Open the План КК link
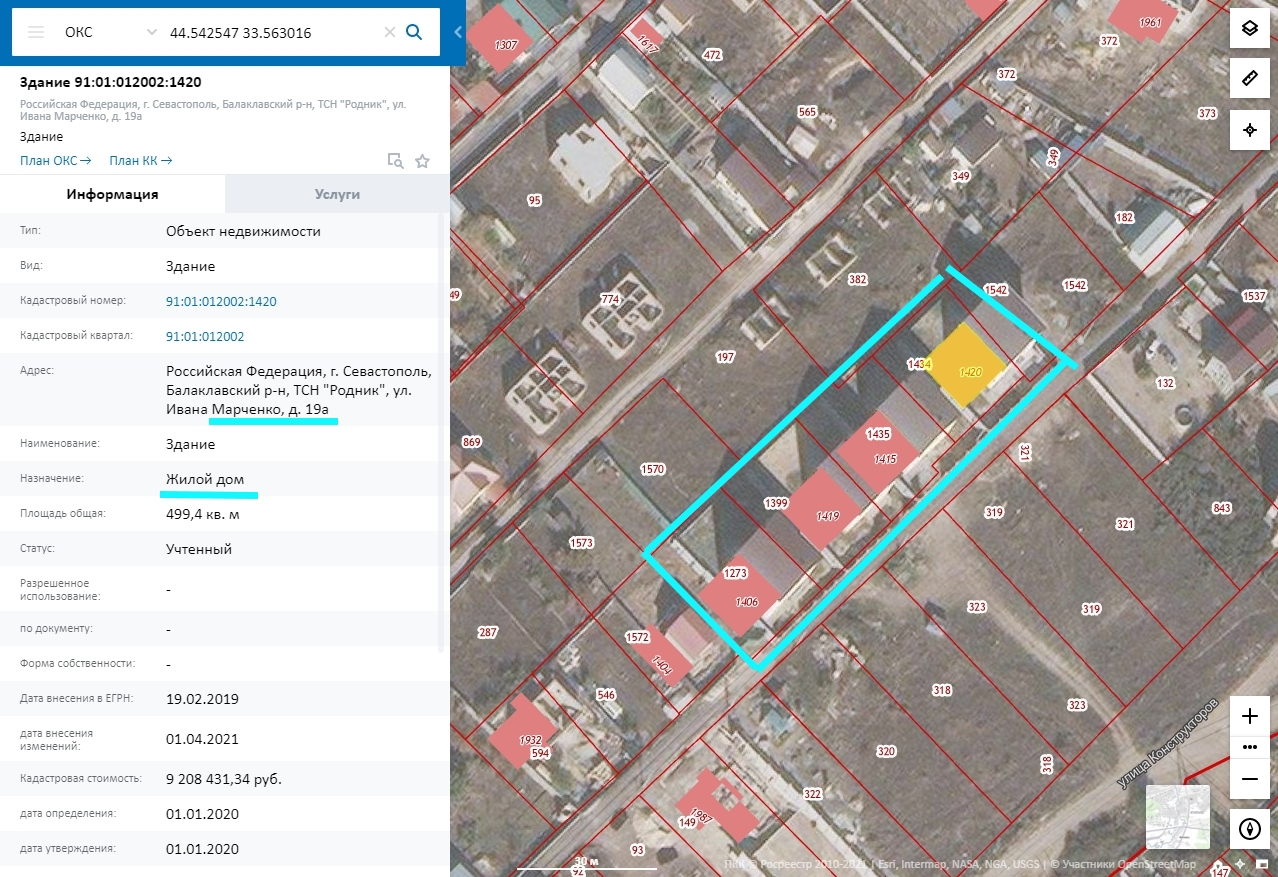1278x877 pixels. click(x=140, y=160)
